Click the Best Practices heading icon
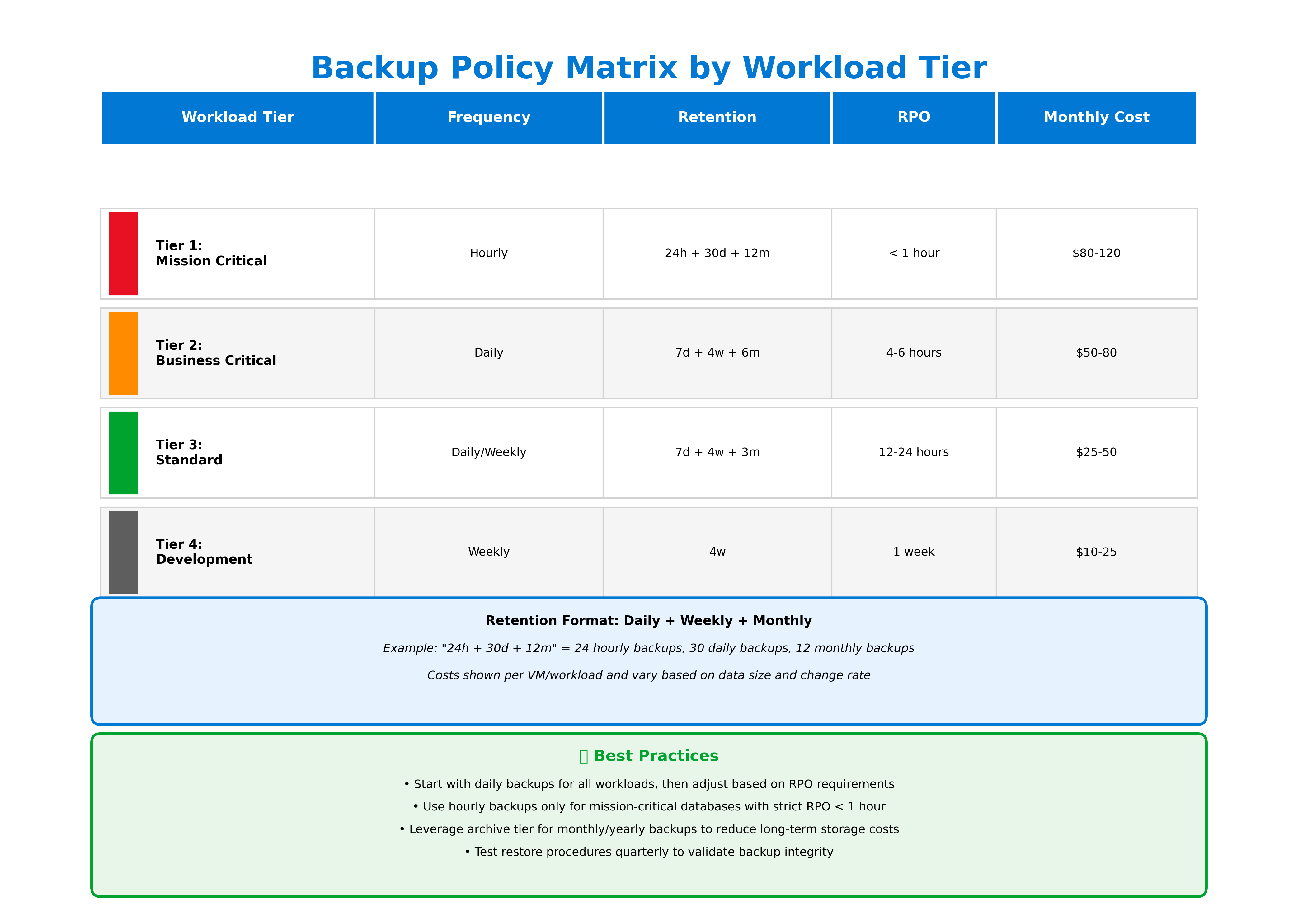 point(583,756)
